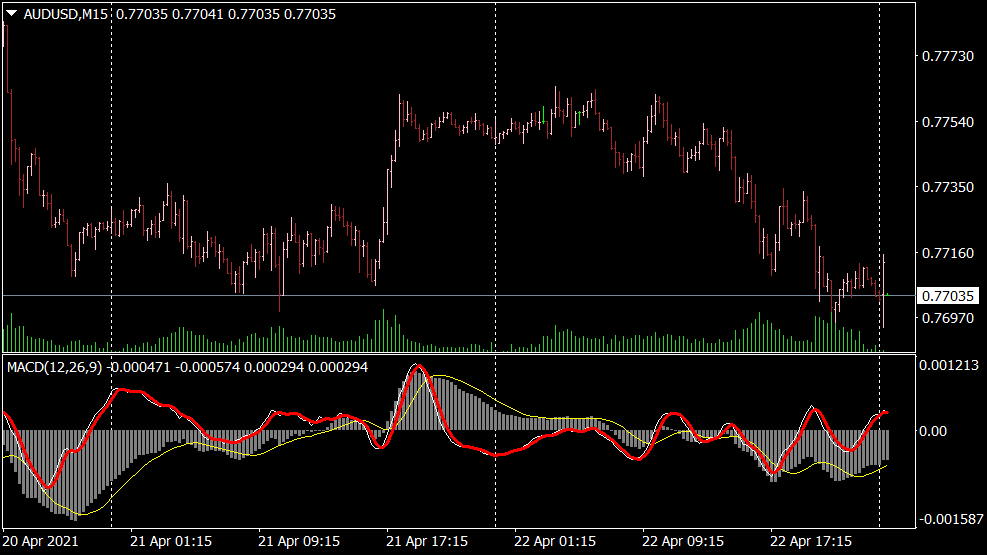Select the 21 Apr 01:15 time label

click(x=171, y=541)
